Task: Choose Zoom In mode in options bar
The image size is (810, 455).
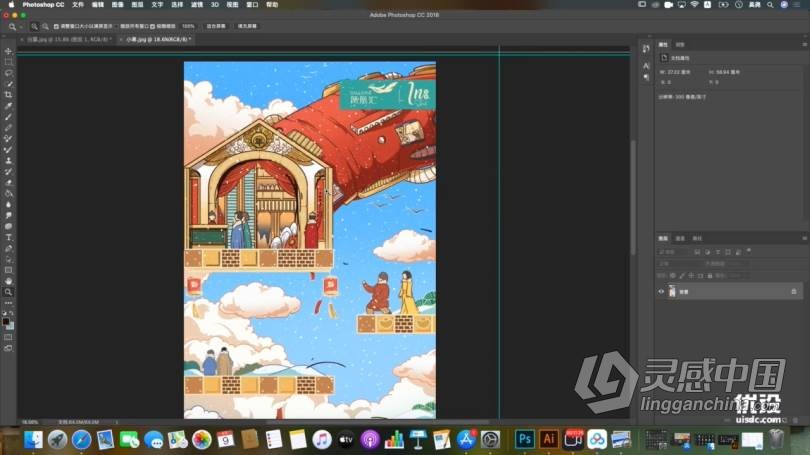Action: pyautogui.click(x=34, y=26)
